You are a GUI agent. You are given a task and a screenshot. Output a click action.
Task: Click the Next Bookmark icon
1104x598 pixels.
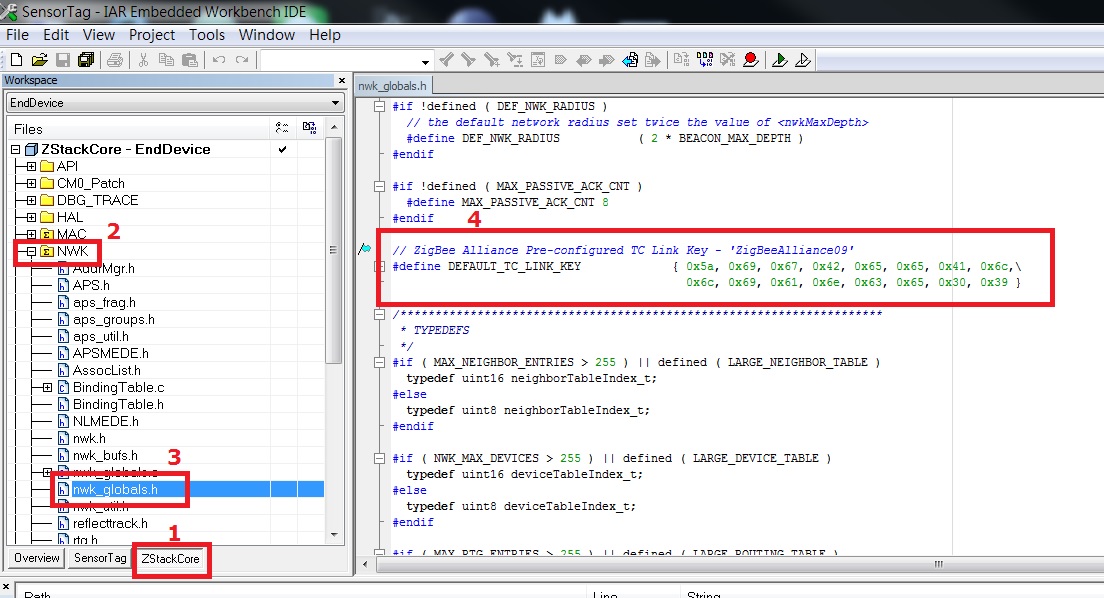click(606, 60)
